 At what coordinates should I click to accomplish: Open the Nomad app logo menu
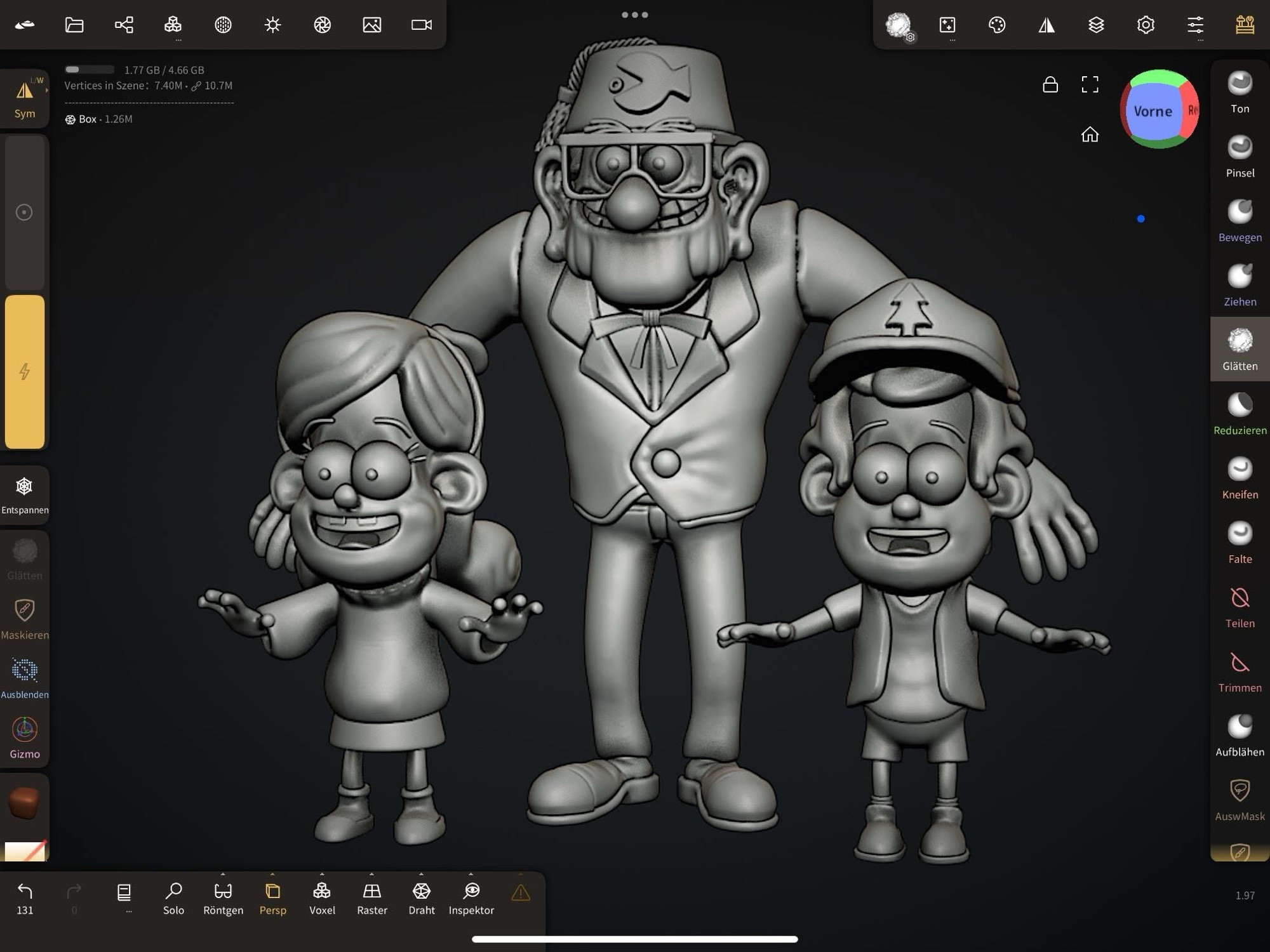tap(25, 25)
